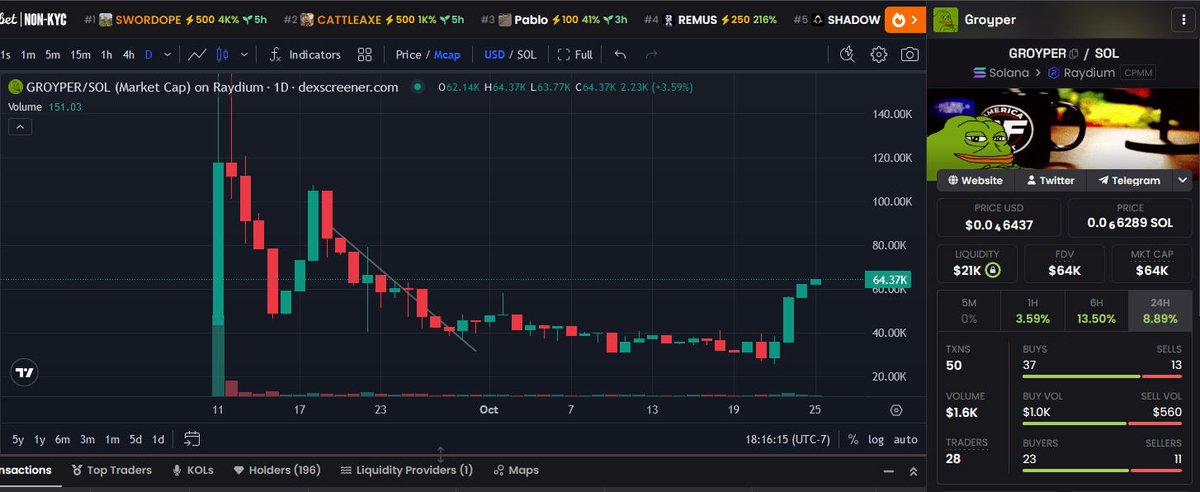Select the 5m timeframe
This screenshot has height=492, width=1200.
53,55
